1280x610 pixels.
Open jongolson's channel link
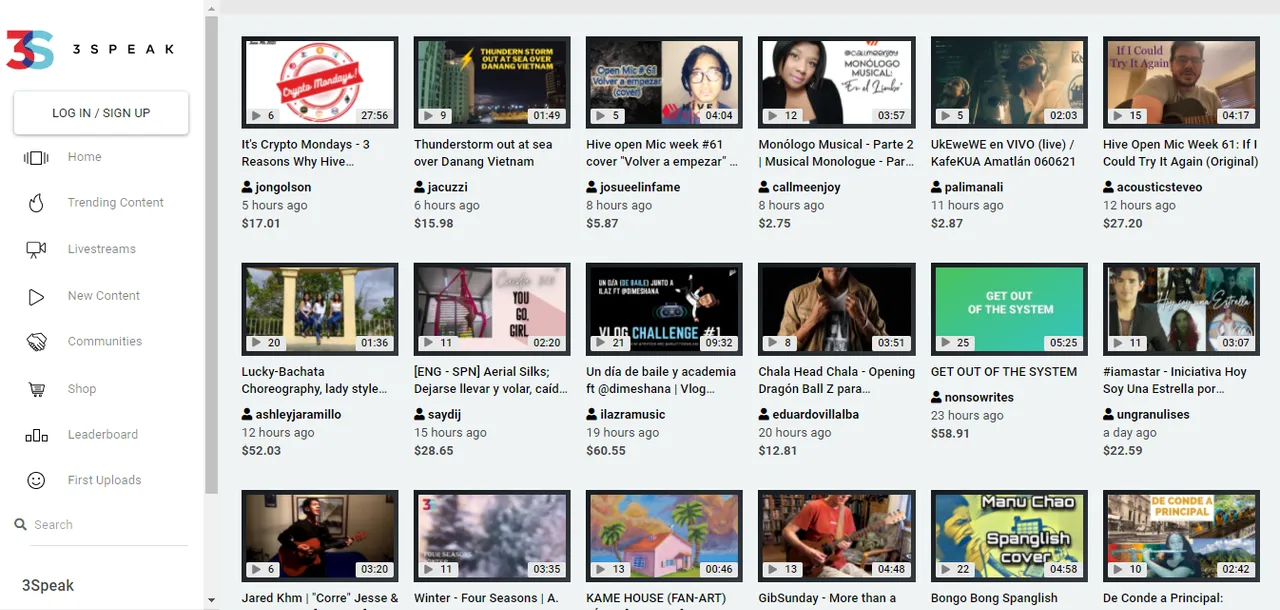click(x=283, y=187)
